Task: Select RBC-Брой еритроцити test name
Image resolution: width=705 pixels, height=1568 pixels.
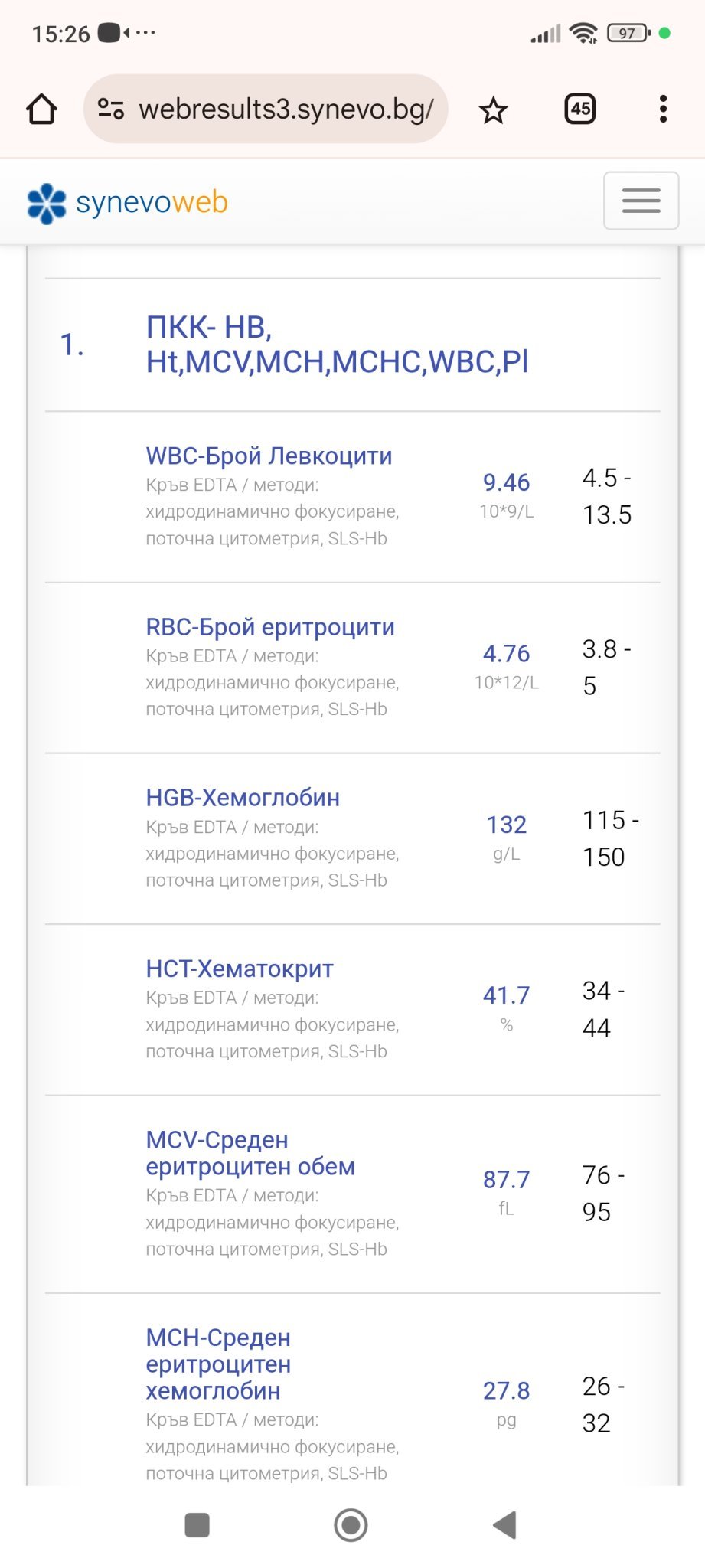Action: point(270,627)
